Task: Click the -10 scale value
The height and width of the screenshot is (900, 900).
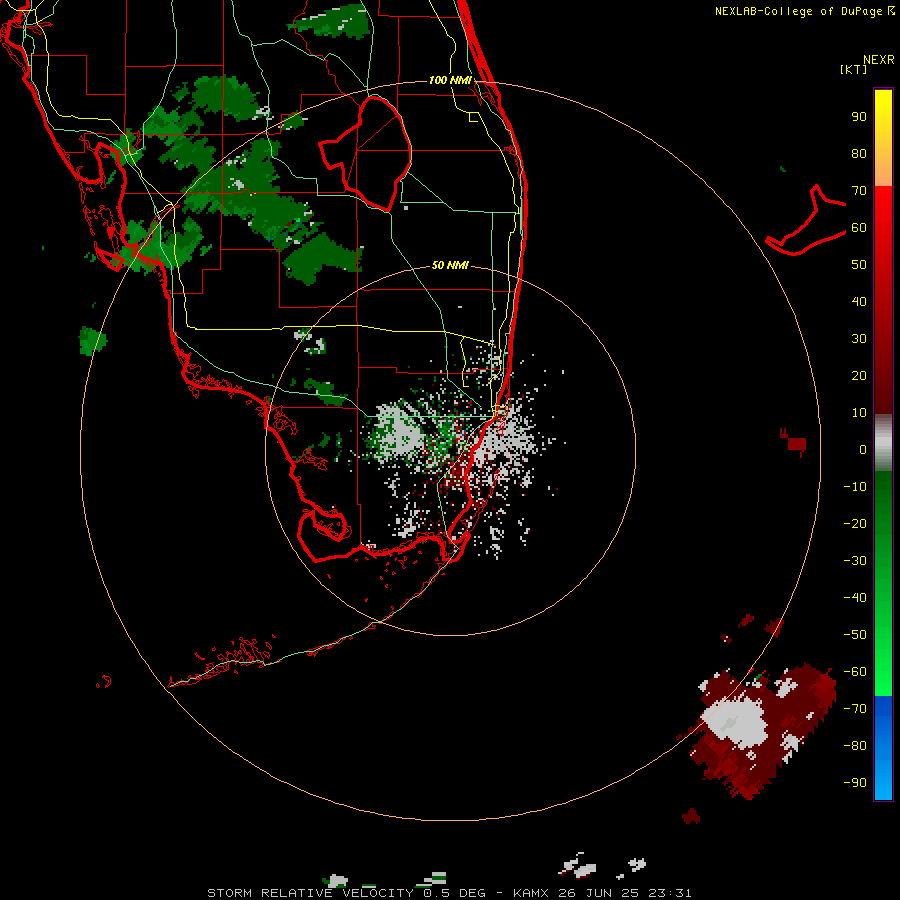Action: pyautogui.click(x=855, y=487)
